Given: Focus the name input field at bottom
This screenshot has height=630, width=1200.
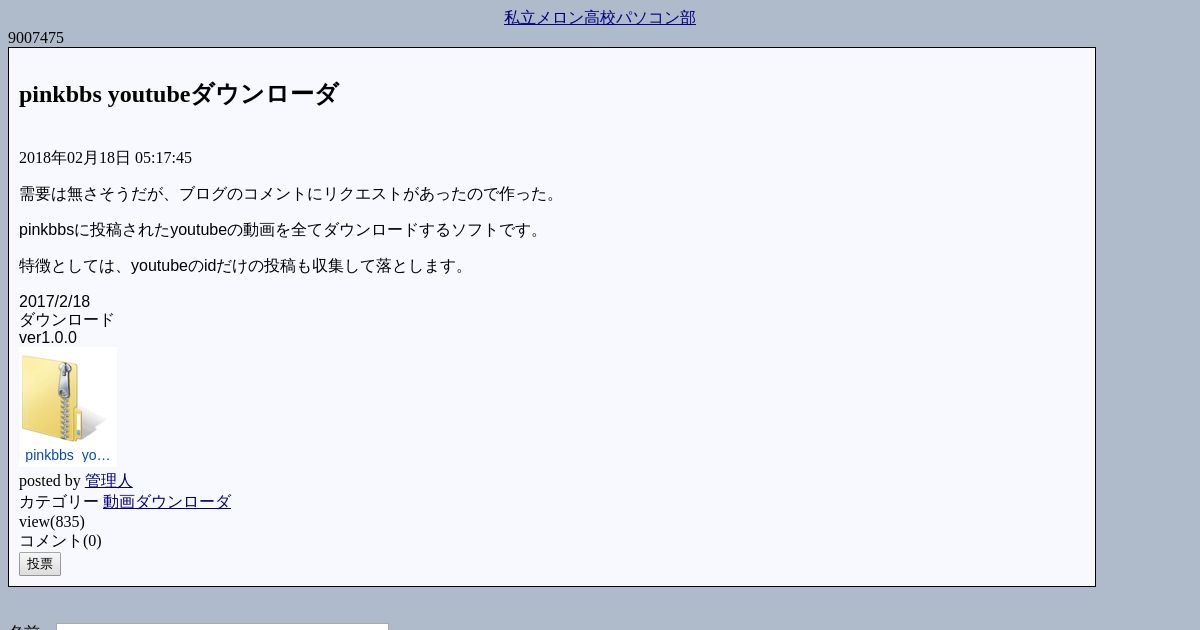Looking at the screenshot, I should click(x=222, y=626).
